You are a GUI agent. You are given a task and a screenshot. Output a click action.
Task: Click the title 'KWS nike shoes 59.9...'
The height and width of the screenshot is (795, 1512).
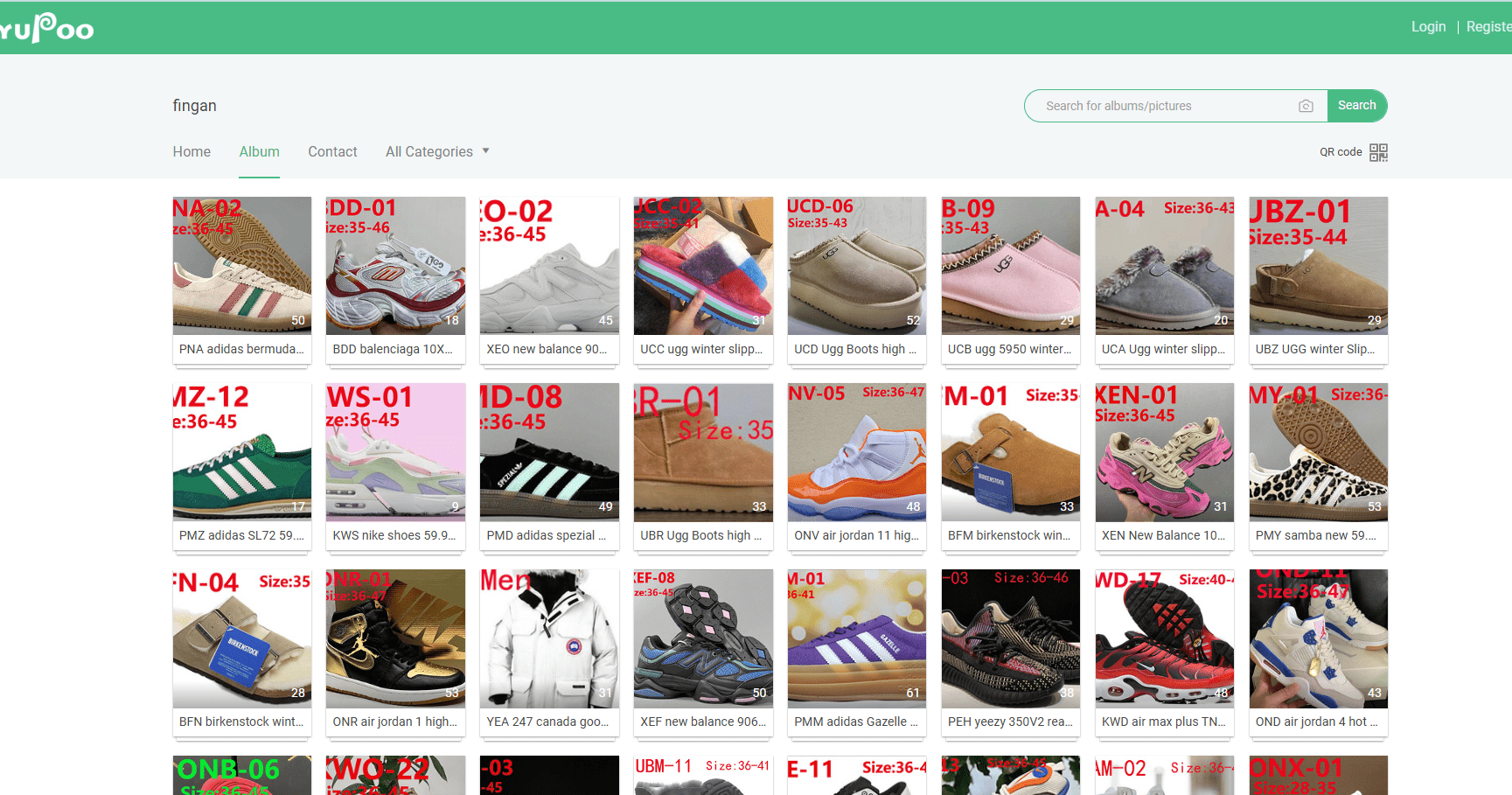394,535
